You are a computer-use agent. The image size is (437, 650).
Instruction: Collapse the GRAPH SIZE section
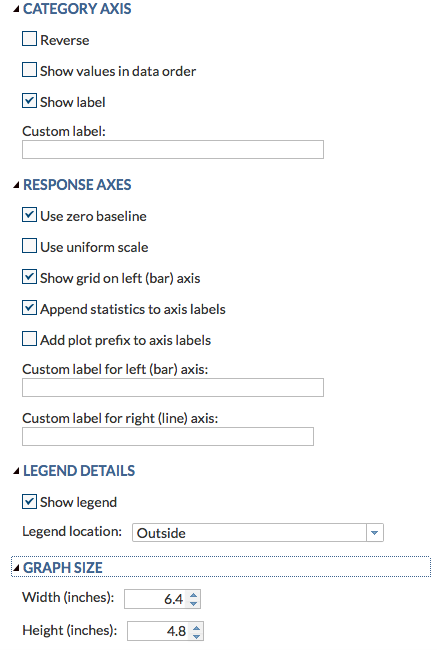tap(16, 568)
